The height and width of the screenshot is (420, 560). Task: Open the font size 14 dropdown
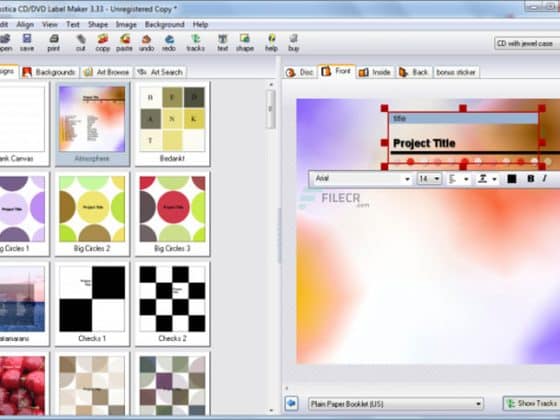point(429,179)
